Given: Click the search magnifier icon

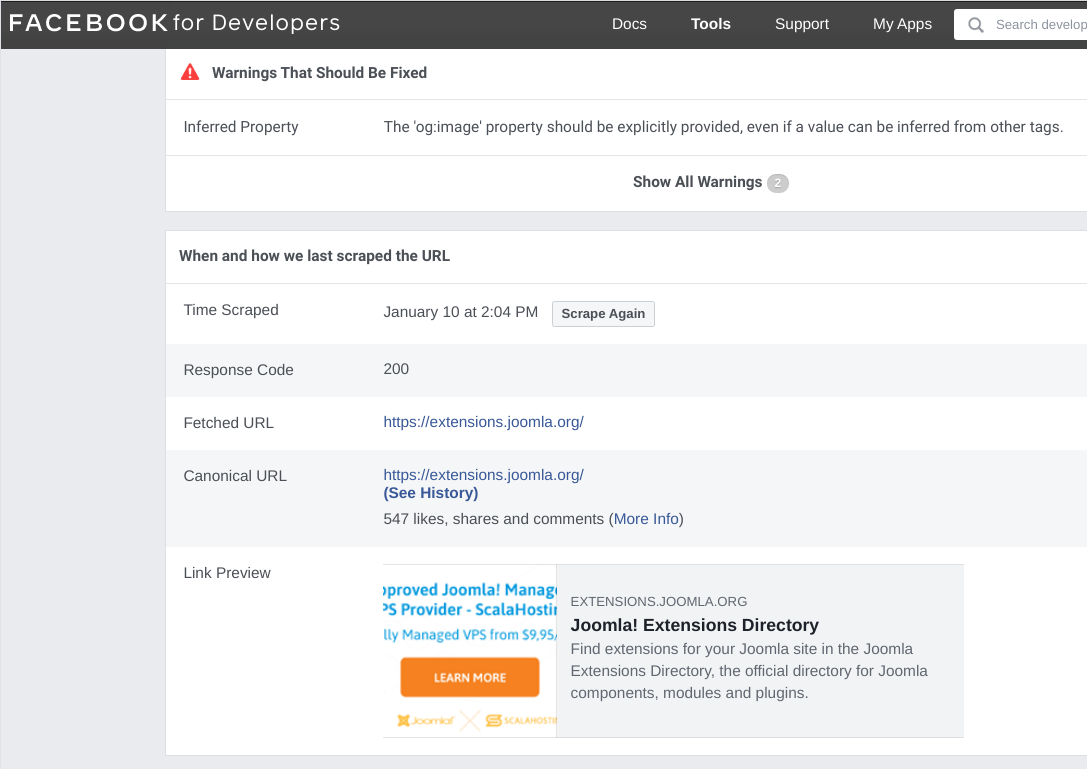Looking at the screenshot, I should pos(975,24).
